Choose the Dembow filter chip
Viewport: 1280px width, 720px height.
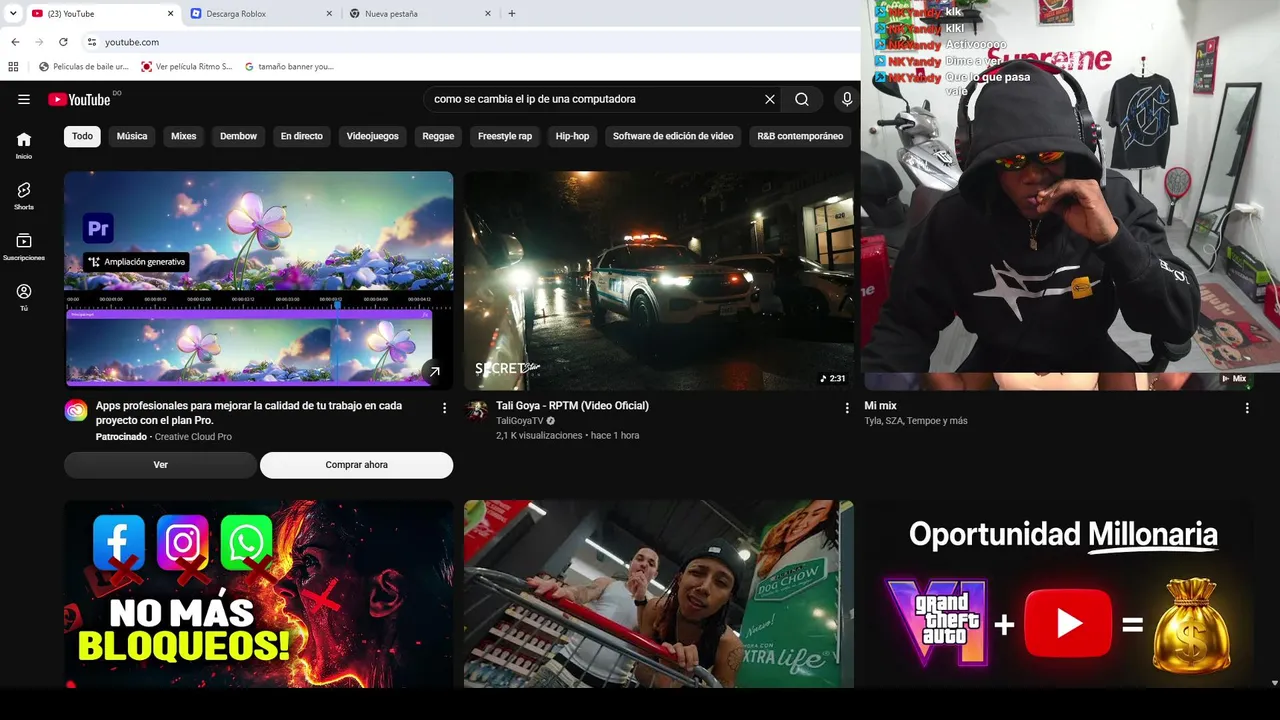tap(238, 136)
